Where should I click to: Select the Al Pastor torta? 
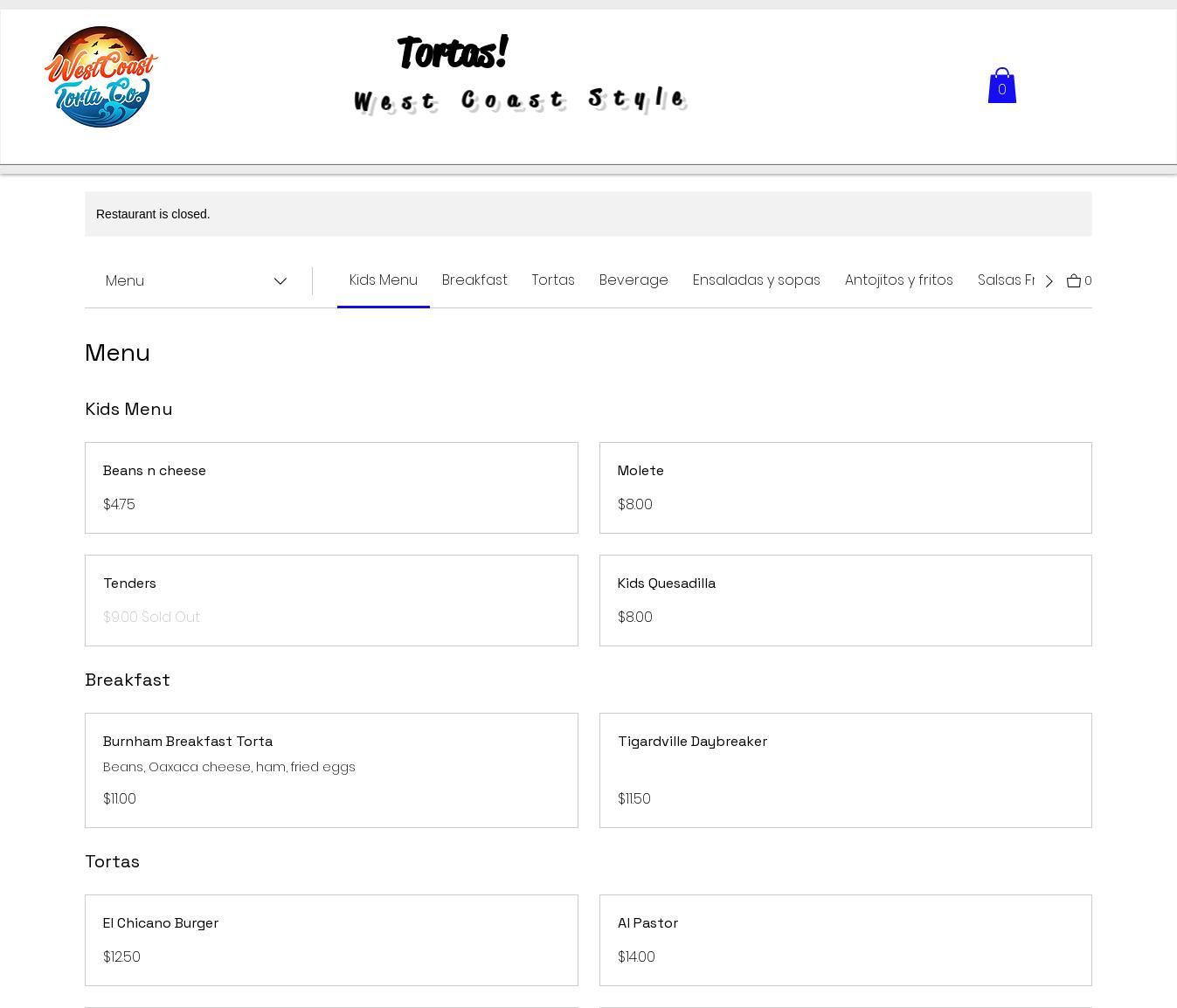[x=845, y=940]
